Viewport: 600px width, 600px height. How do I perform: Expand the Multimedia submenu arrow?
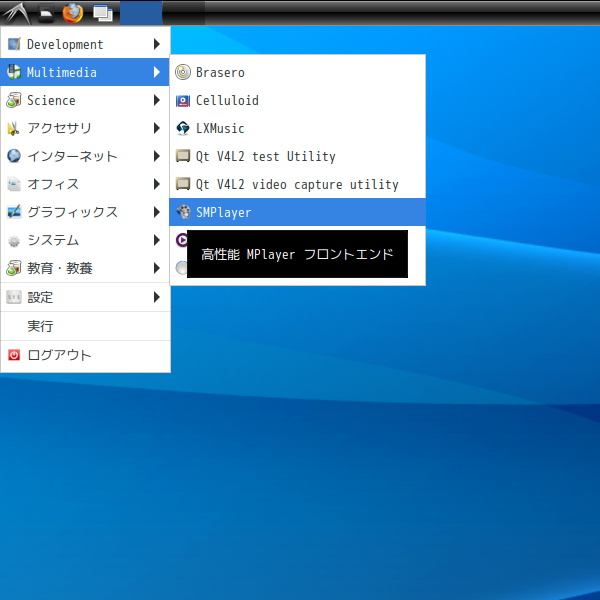(x=157, y=72)
